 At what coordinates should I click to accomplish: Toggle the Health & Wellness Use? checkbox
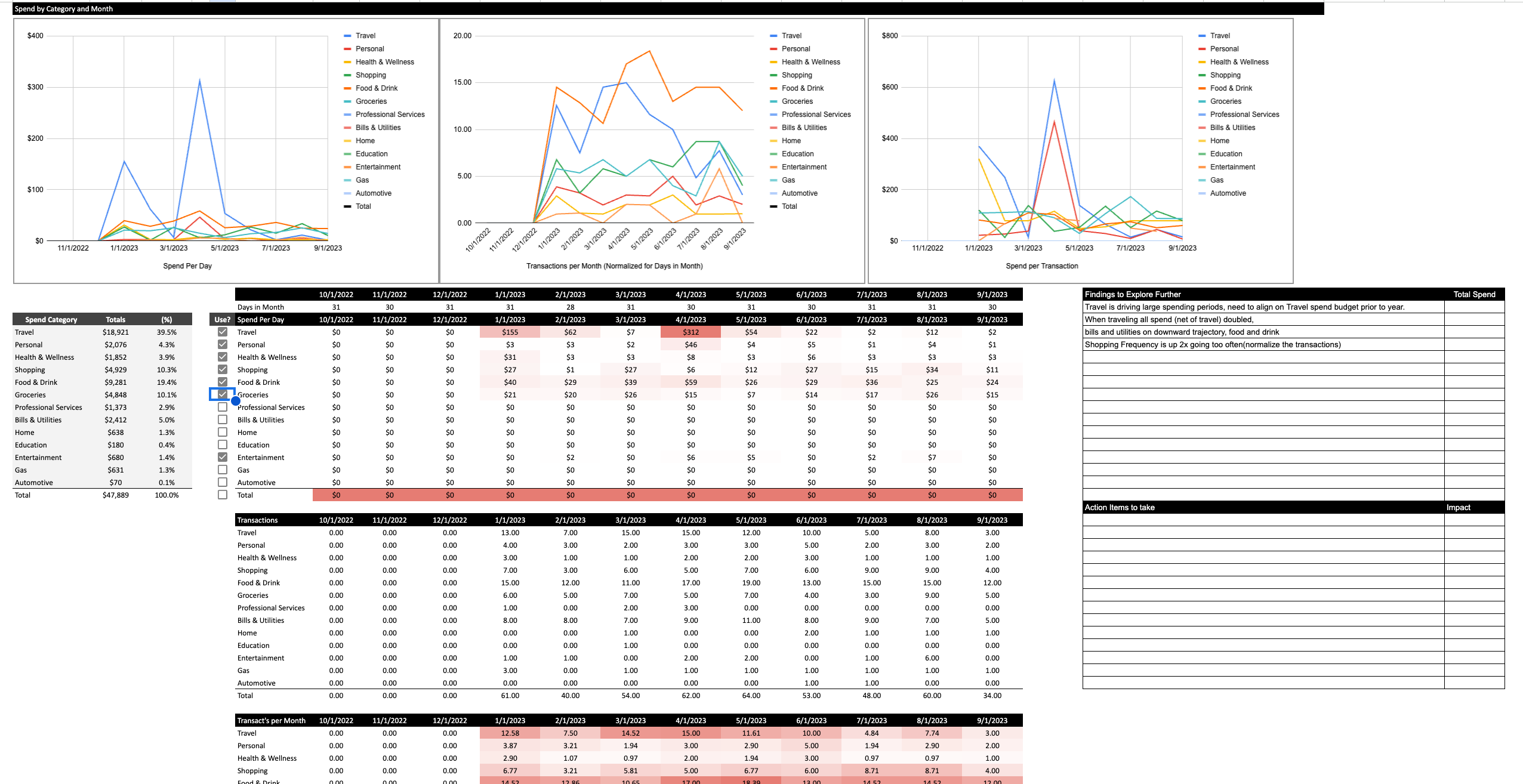223,357
